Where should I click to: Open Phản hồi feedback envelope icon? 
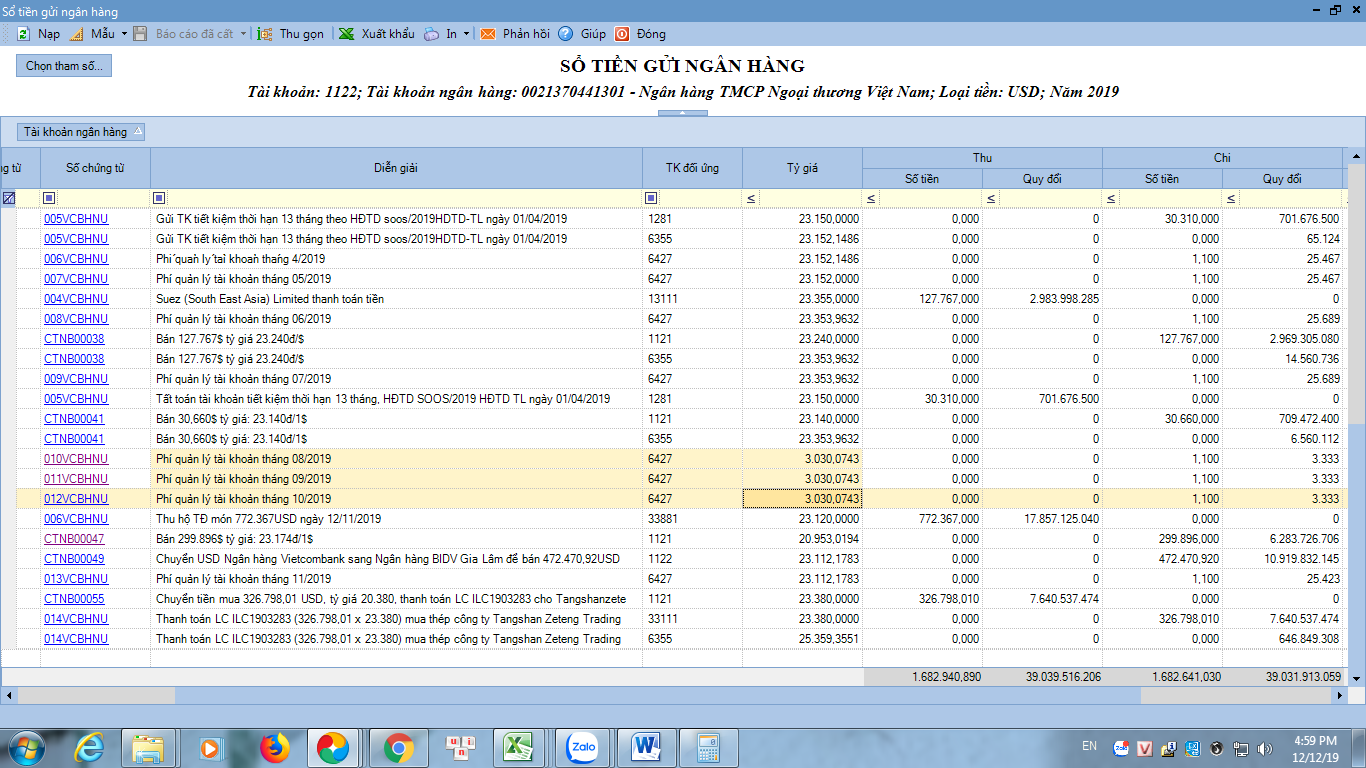(488, 33)
